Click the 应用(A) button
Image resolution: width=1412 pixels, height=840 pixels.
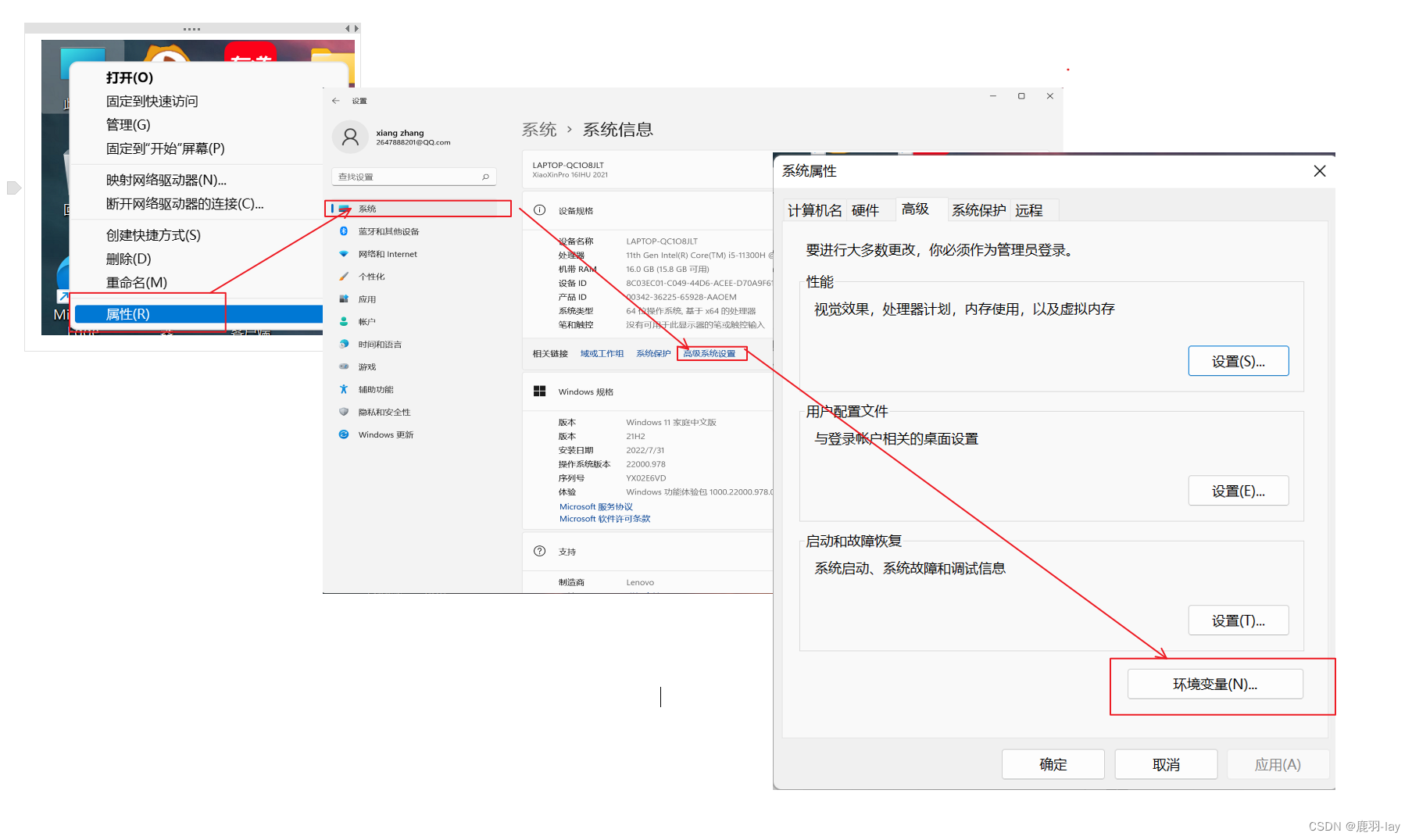pos(1278,764)
